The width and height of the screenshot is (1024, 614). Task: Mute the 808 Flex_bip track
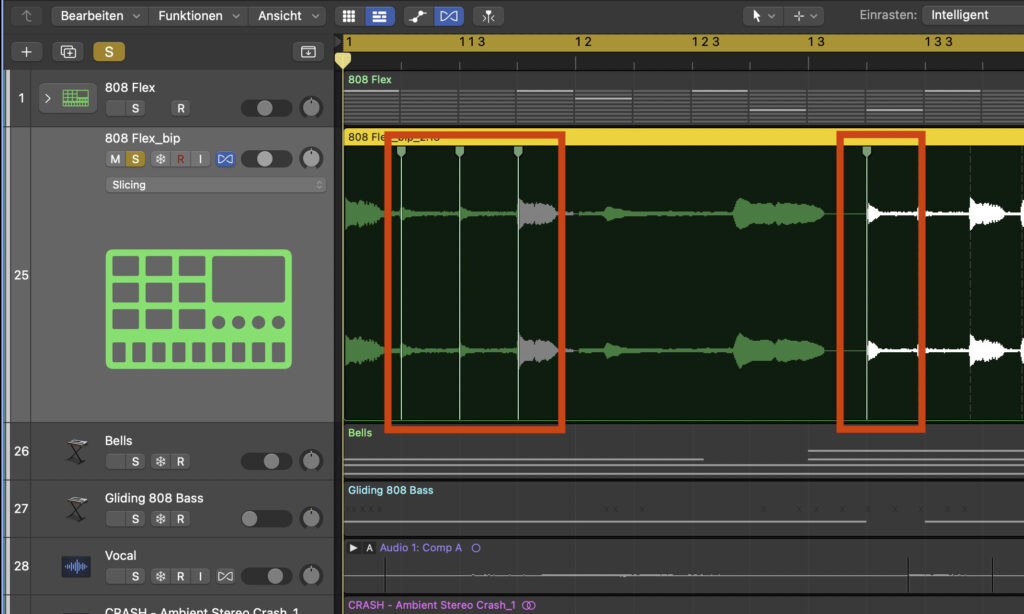[115, 159]
